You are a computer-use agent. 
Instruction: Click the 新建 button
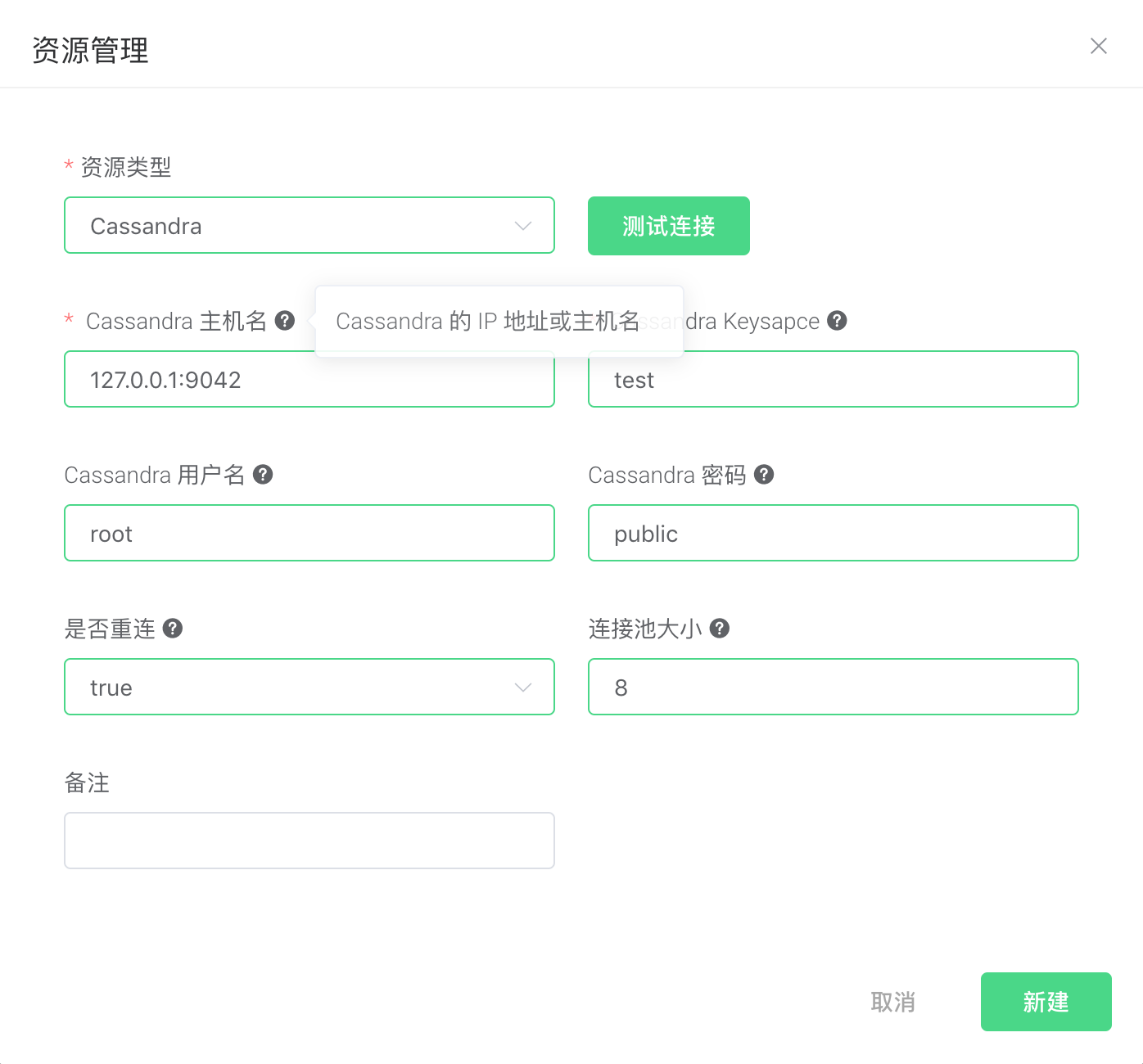(x=1046, y=1002)
